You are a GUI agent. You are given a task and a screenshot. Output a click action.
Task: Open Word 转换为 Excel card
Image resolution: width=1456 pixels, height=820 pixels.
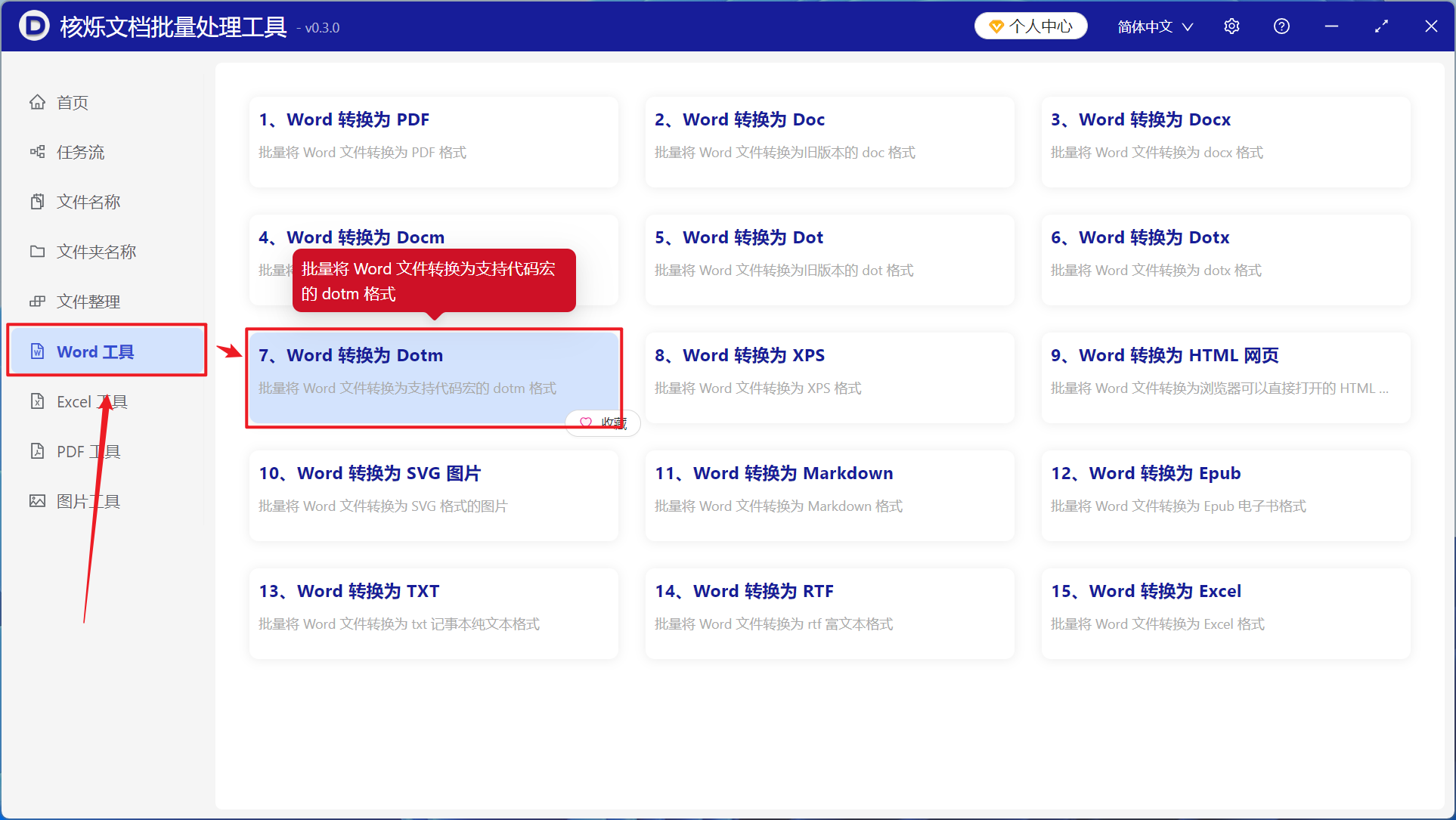pyautogui.click(x=1225, y=614)
